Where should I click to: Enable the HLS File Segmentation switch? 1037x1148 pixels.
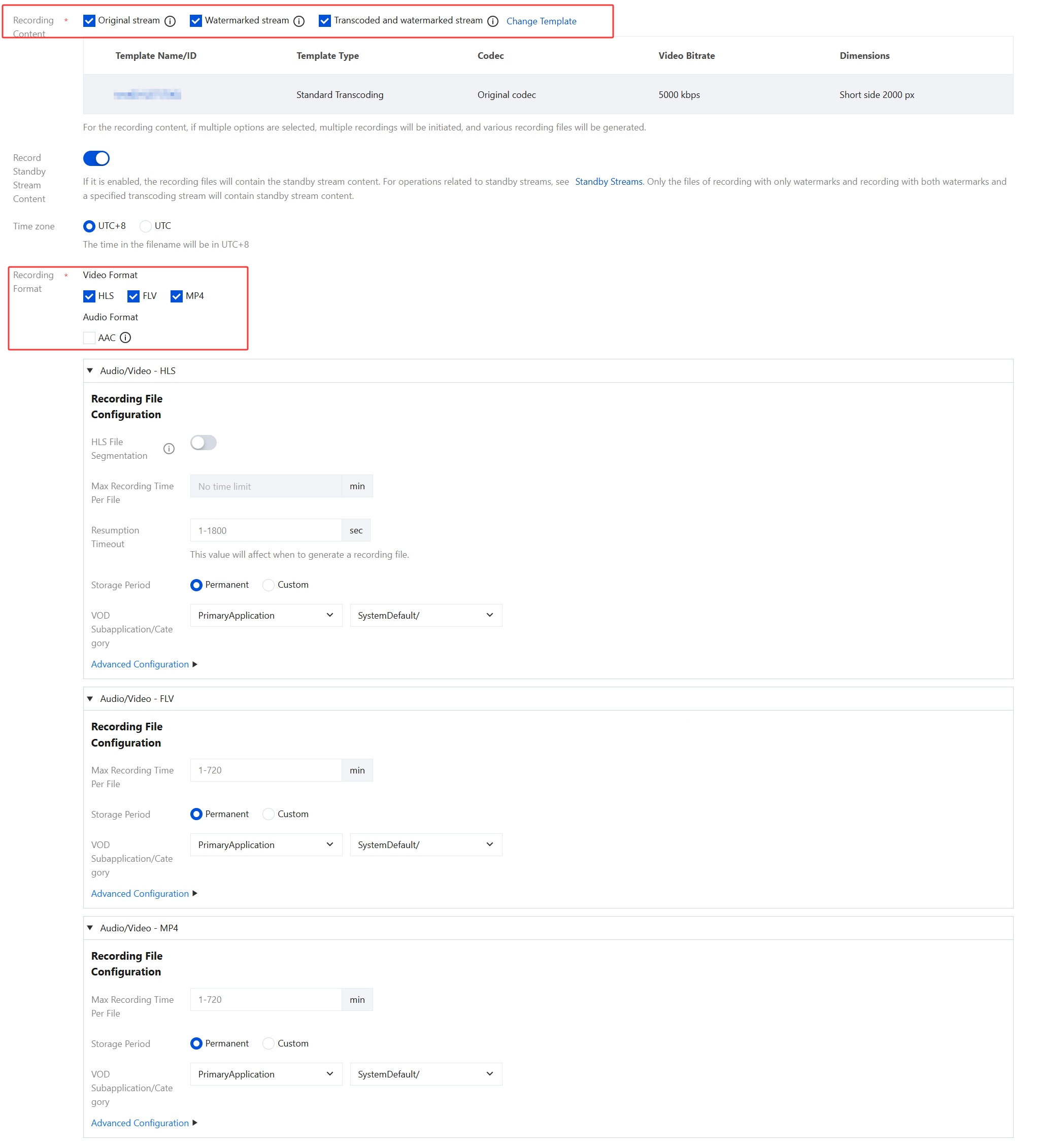(204, 443)
